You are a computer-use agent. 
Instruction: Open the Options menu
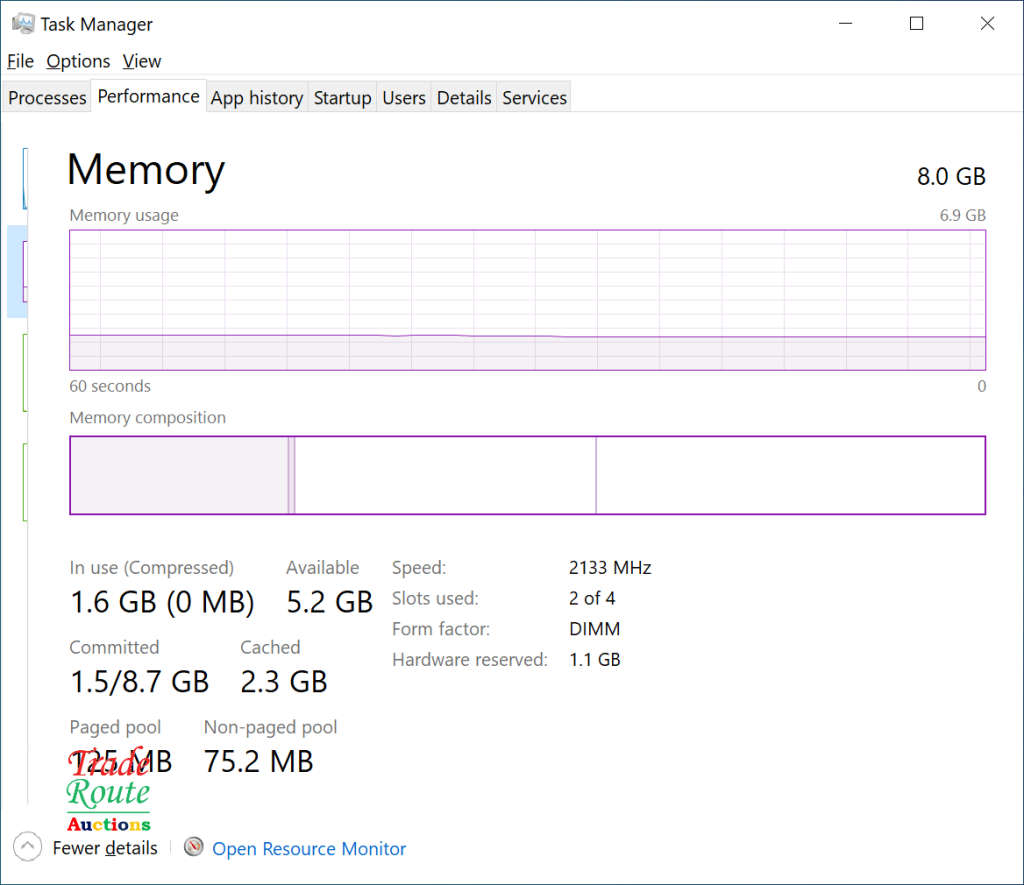[x=78, y=61]
